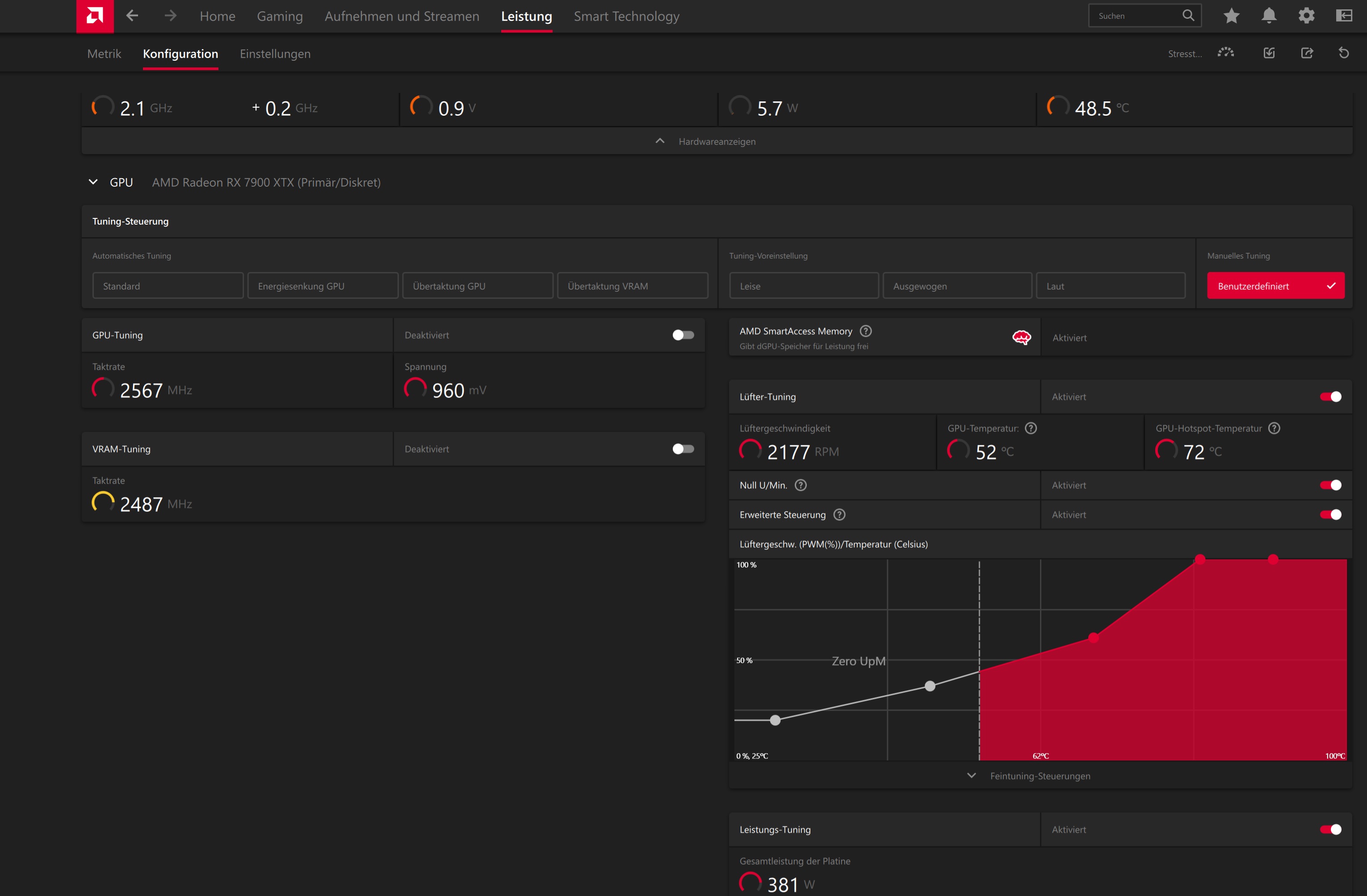1367x896 pixels.
Task: Switch to the Metrik tab
Action: 104,54
